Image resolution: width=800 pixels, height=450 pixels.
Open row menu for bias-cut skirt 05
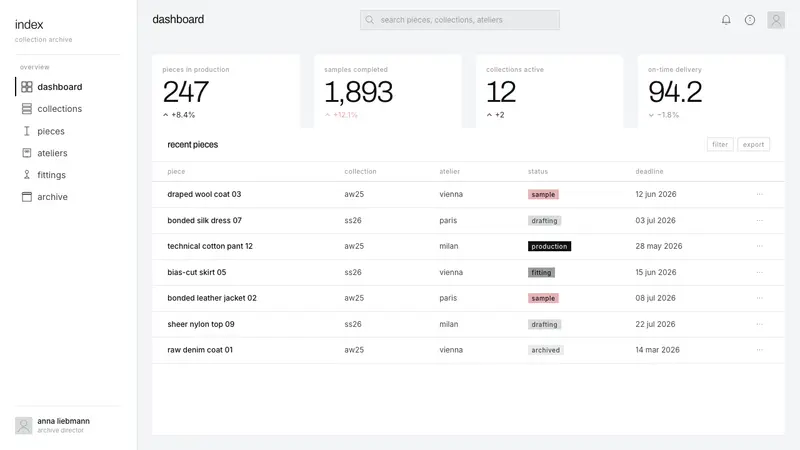tap(760, 272)
